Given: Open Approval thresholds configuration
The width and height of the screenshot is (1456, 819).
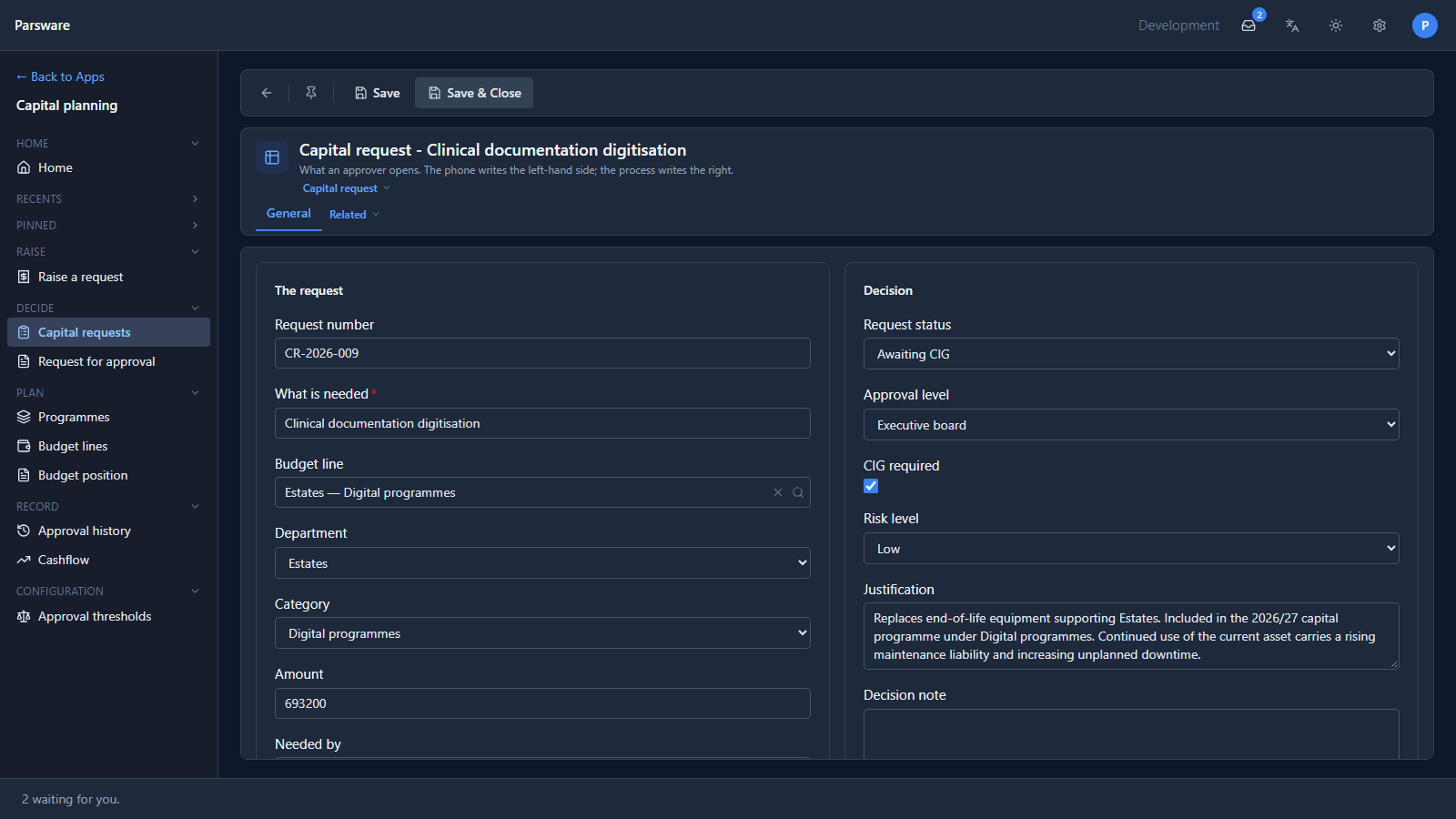Looking at the screenshot, I should click(x=108, y=616).
